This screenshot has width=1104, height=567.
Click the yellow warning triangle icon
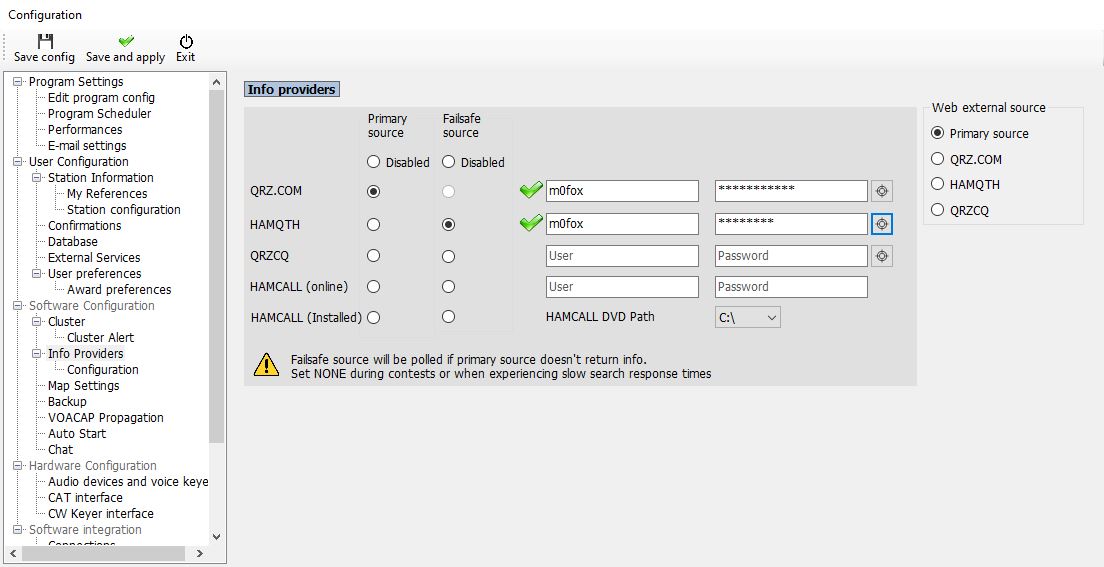tap(266, 364)
